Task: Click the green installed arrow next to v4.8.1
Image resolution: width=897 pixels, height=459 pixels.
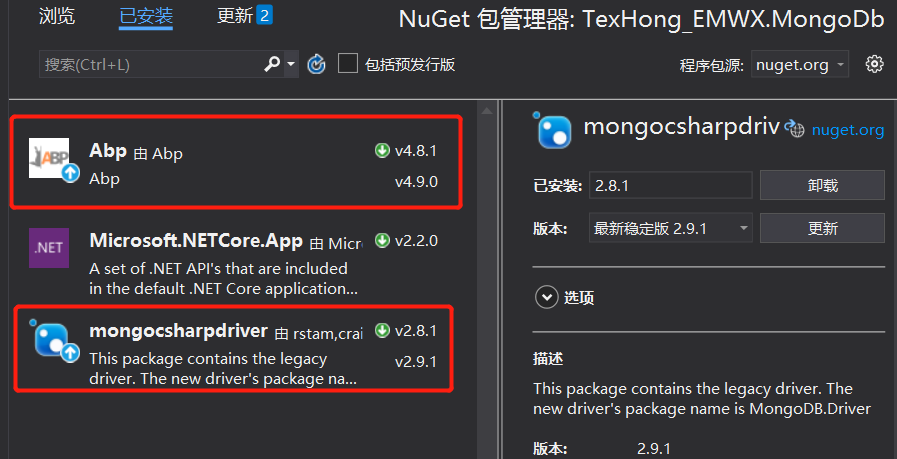Action: click(x=382, y=151)
